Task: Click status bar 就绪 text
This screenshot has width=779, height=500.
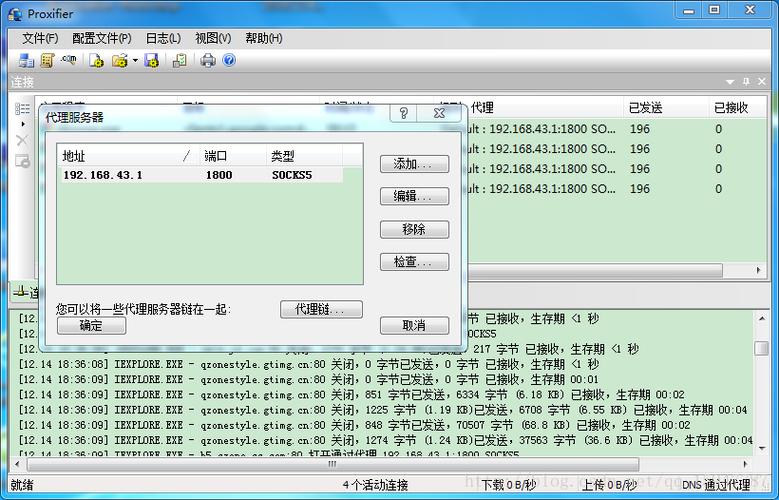Action: [x=22, y=485]
